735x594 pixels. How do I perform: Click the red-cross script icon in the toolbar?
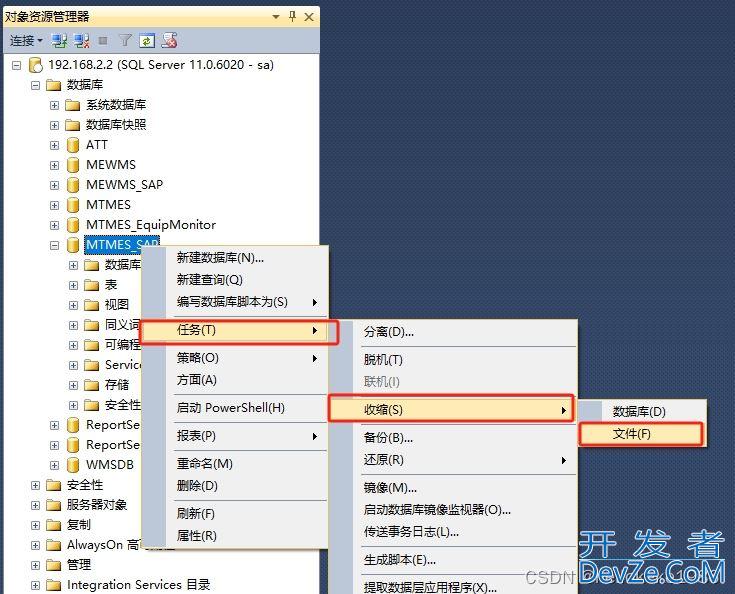point(169,41)
